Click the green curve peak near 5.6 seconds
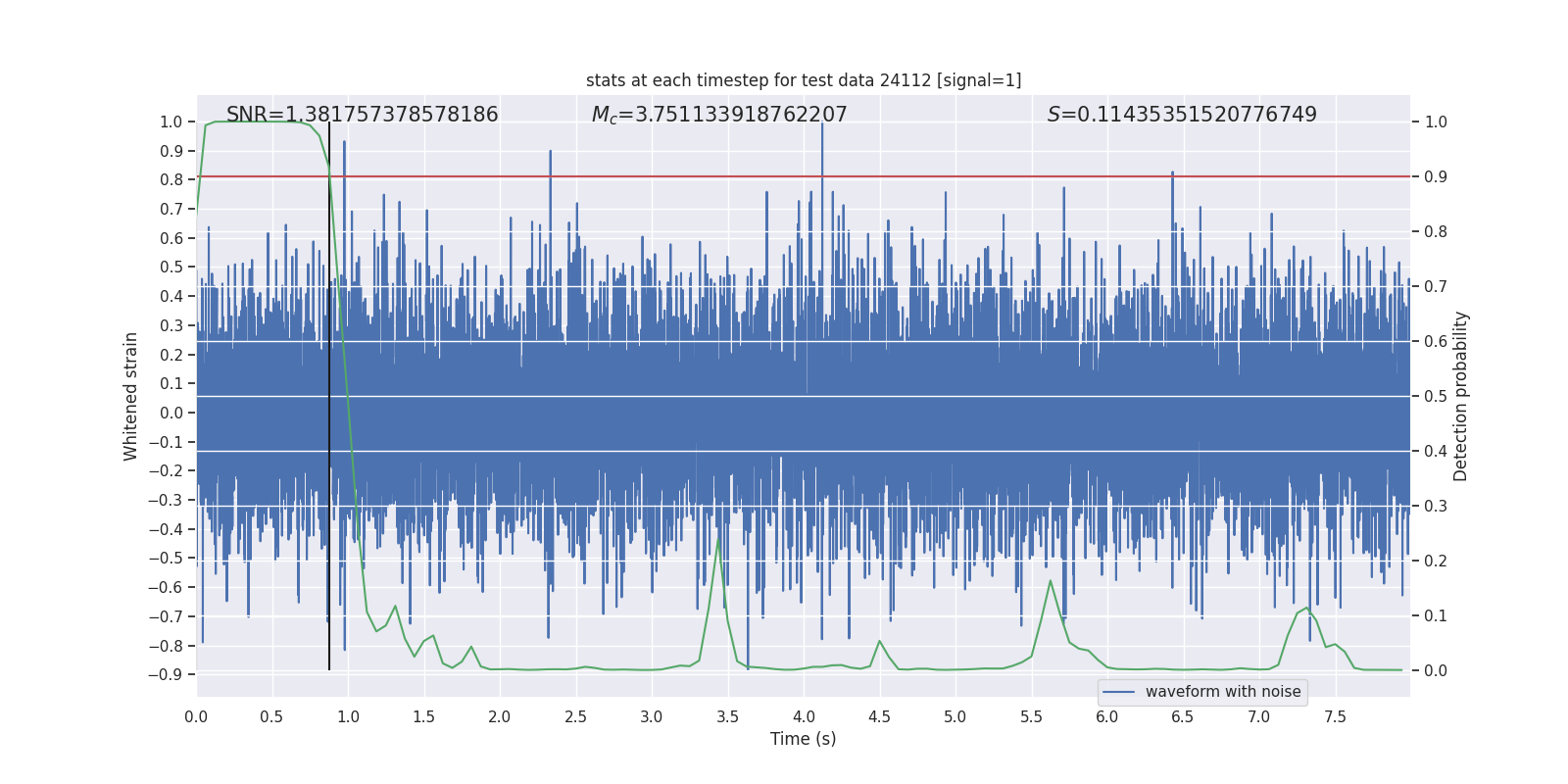This screenshot has width=1568, height=784. point(1050,580)
